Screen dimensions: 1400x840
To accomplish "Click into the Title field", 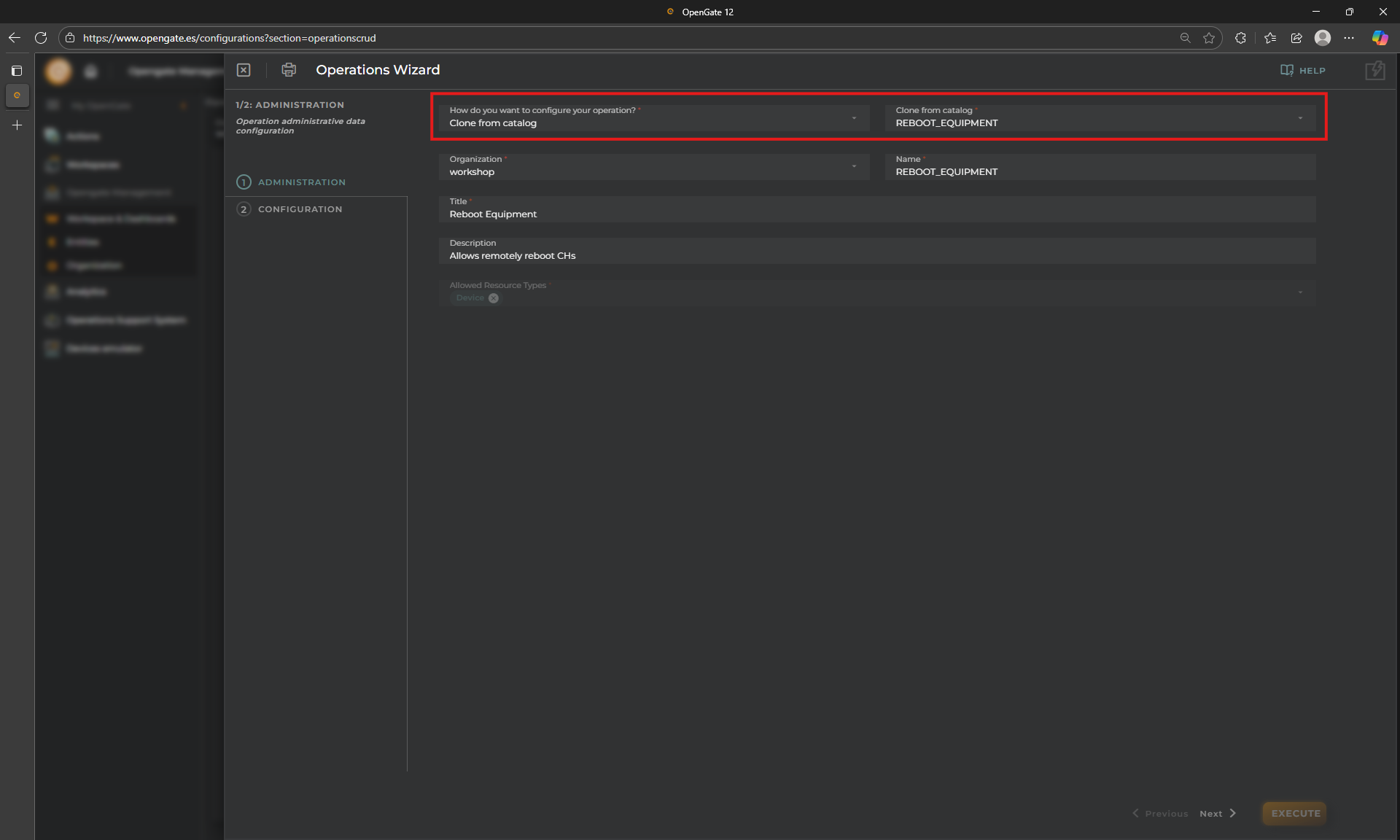I will point(875,214).
